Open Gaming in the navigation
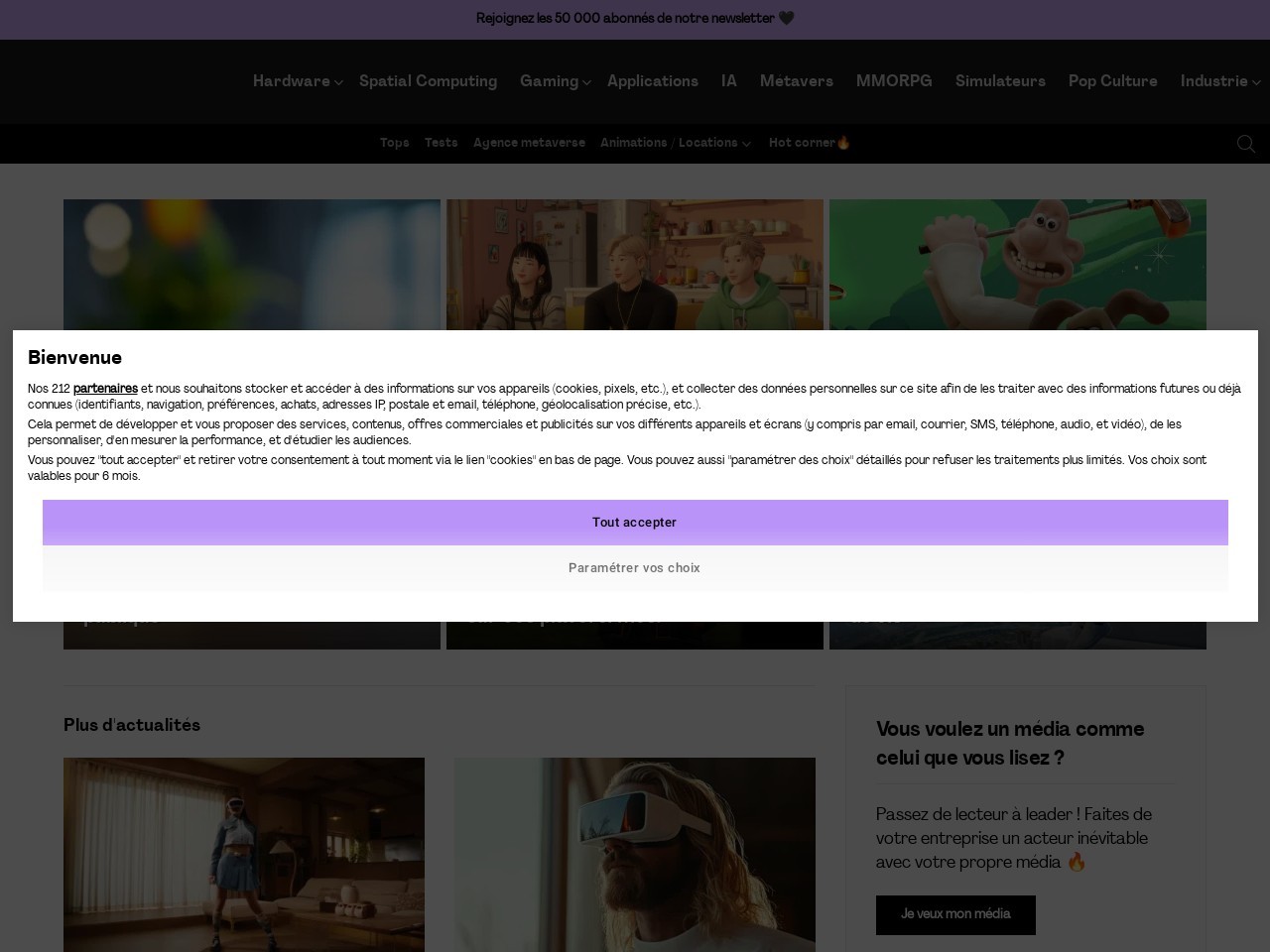Image resolution: width=1270 pixels, height=952 pixels. [x=549, y=81]
